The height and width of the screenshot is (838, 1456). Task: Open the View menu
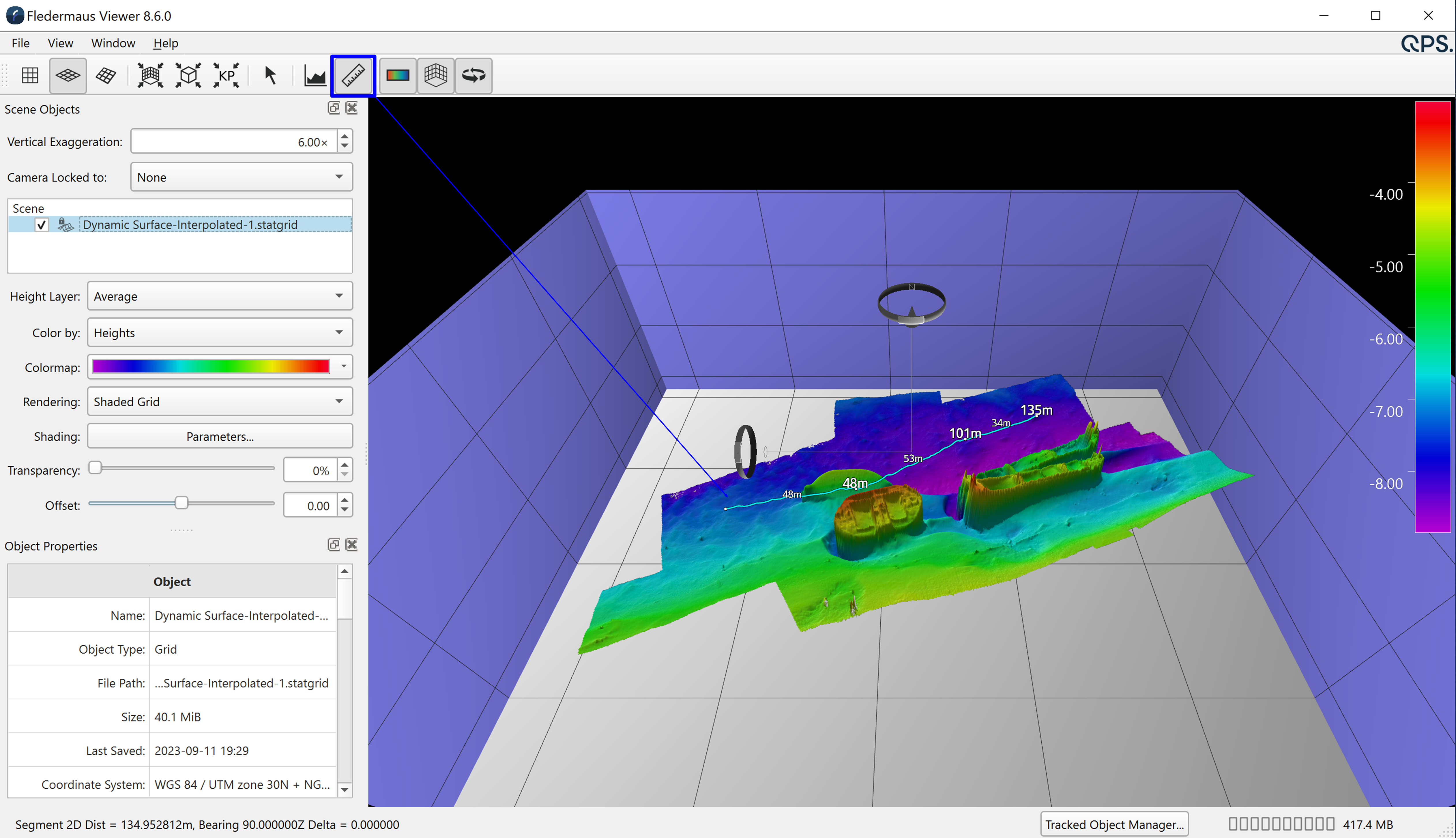coord(60,43)
